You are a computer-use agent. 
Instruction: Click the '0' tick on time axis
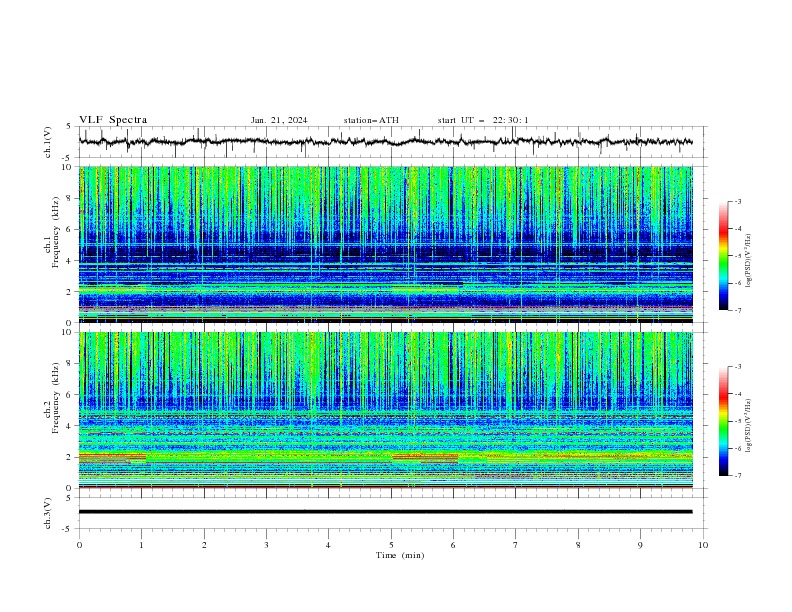79,545
